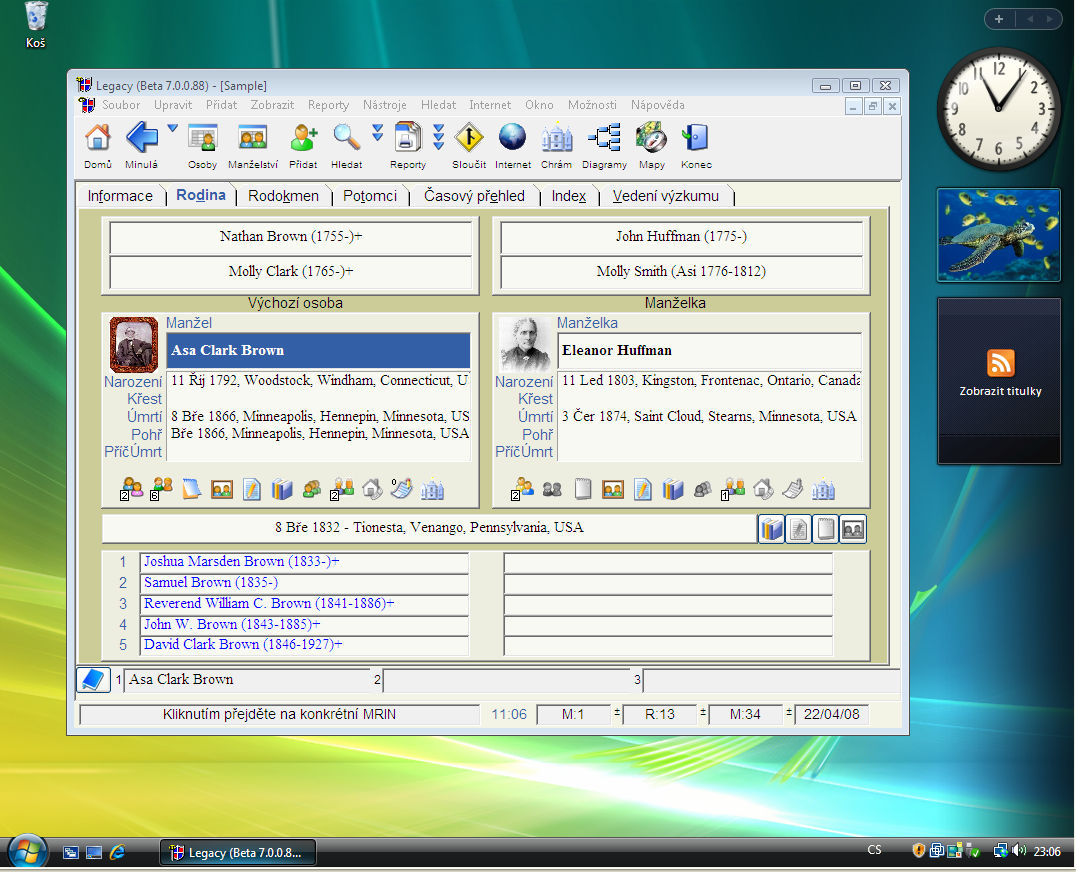Click Eleanor Huffman's portrait photo
Viewport: 1076px width, 872px height.
point(525,344)
